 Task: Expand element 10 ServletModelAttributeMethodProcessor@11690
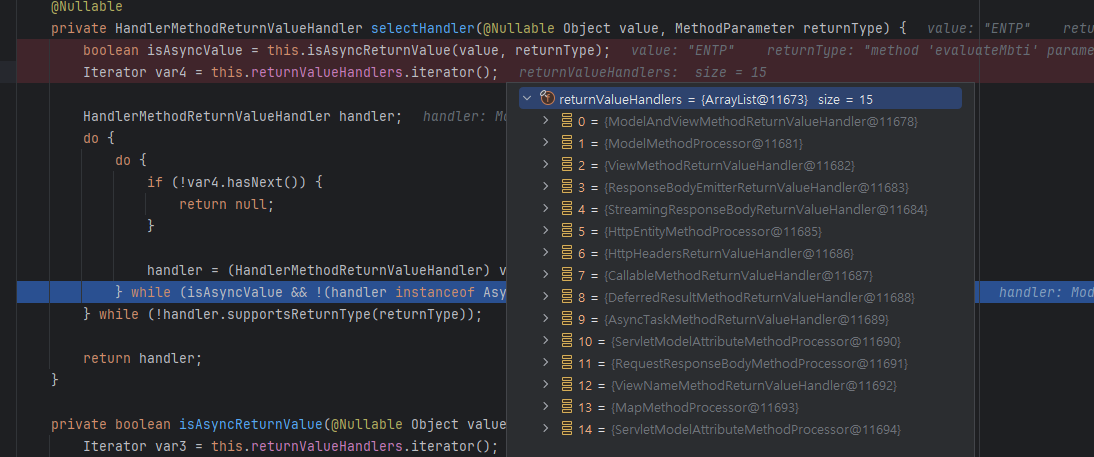tap(546, 341)
